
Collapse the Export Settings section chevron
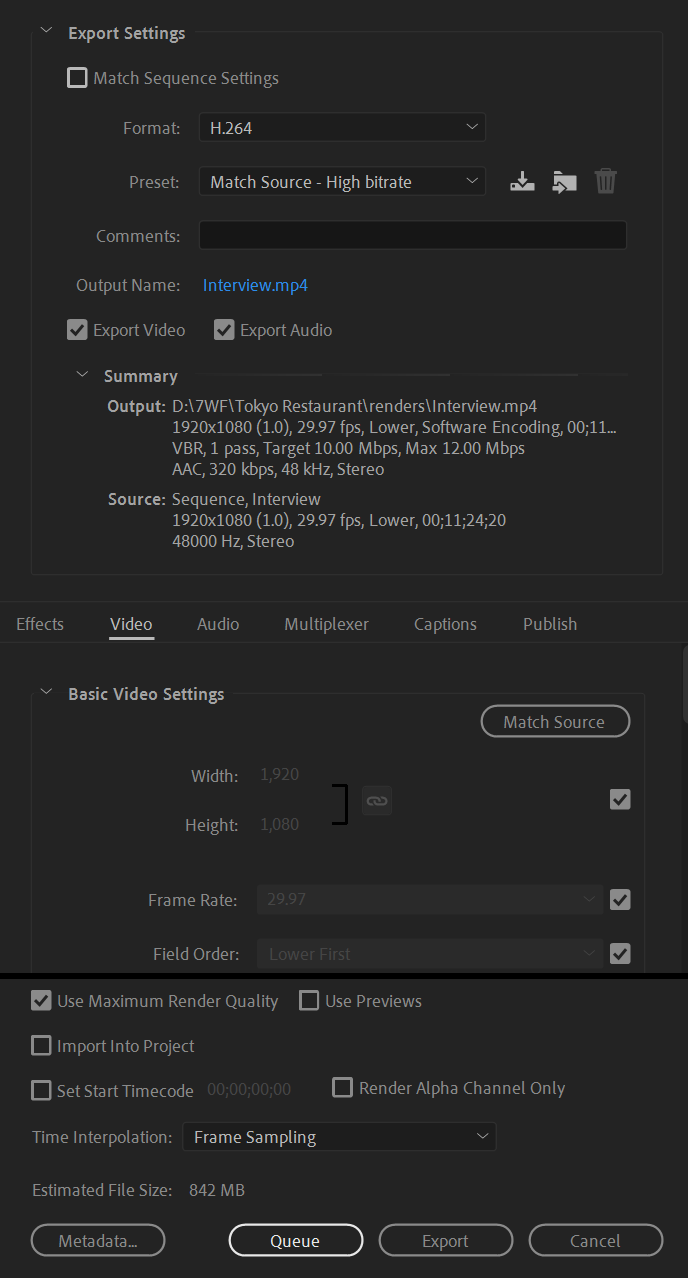pyautogui.click(x=45, y=32)
